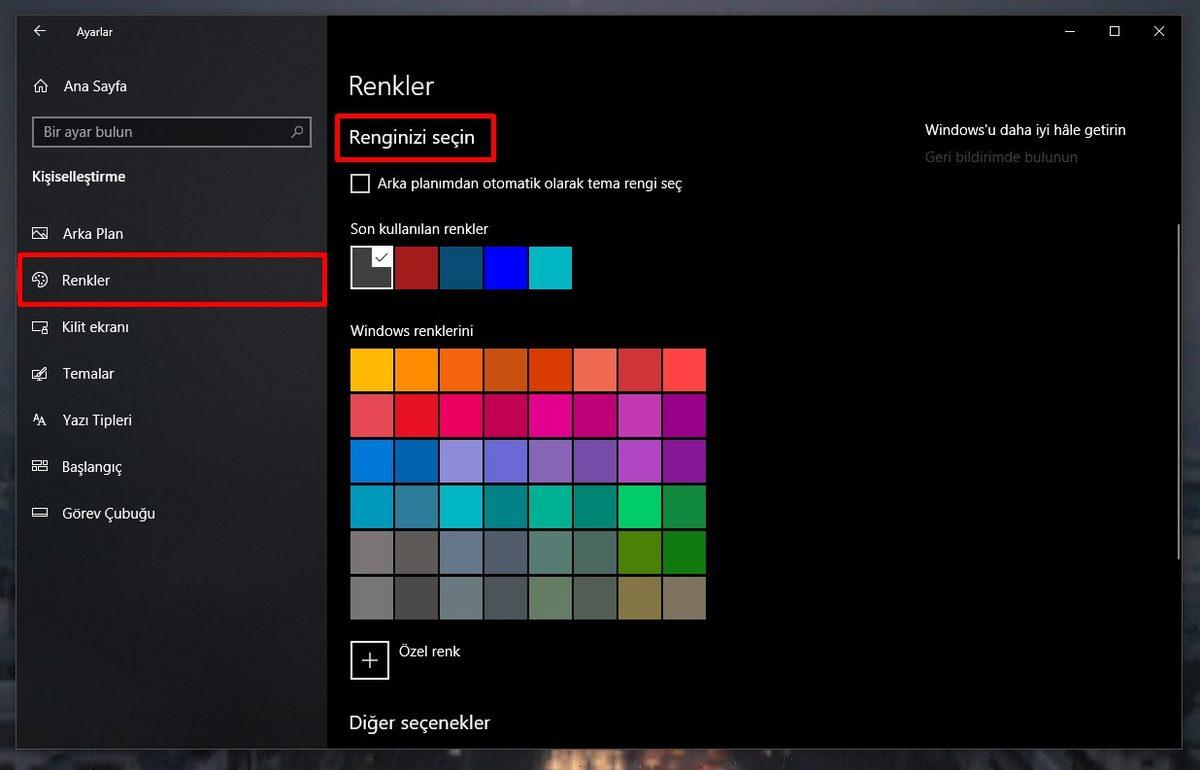Enable automatic accent color from background

360,183
